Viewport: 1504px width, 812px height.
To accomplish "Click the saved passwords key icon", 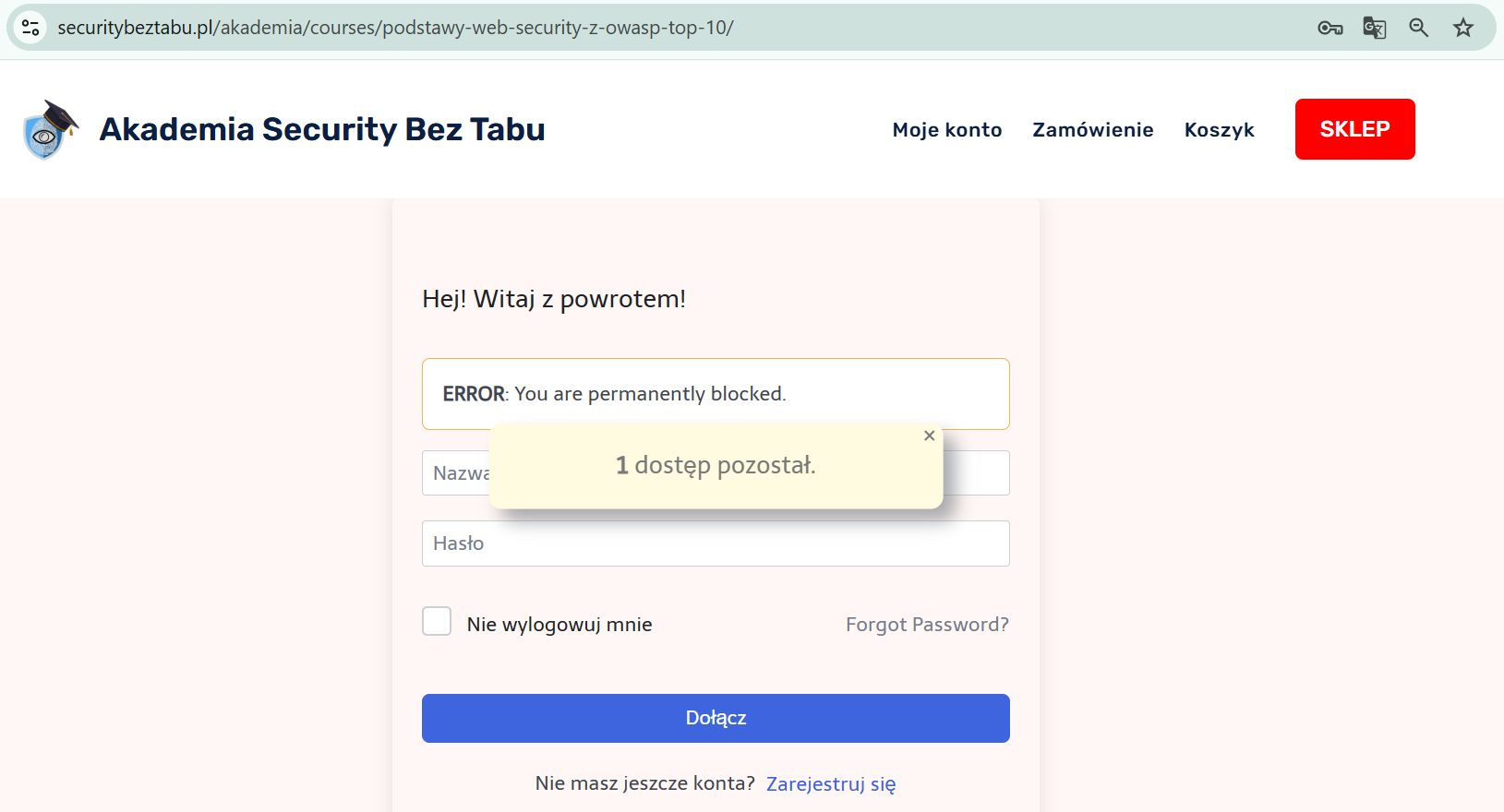I will click(1330, 28).
